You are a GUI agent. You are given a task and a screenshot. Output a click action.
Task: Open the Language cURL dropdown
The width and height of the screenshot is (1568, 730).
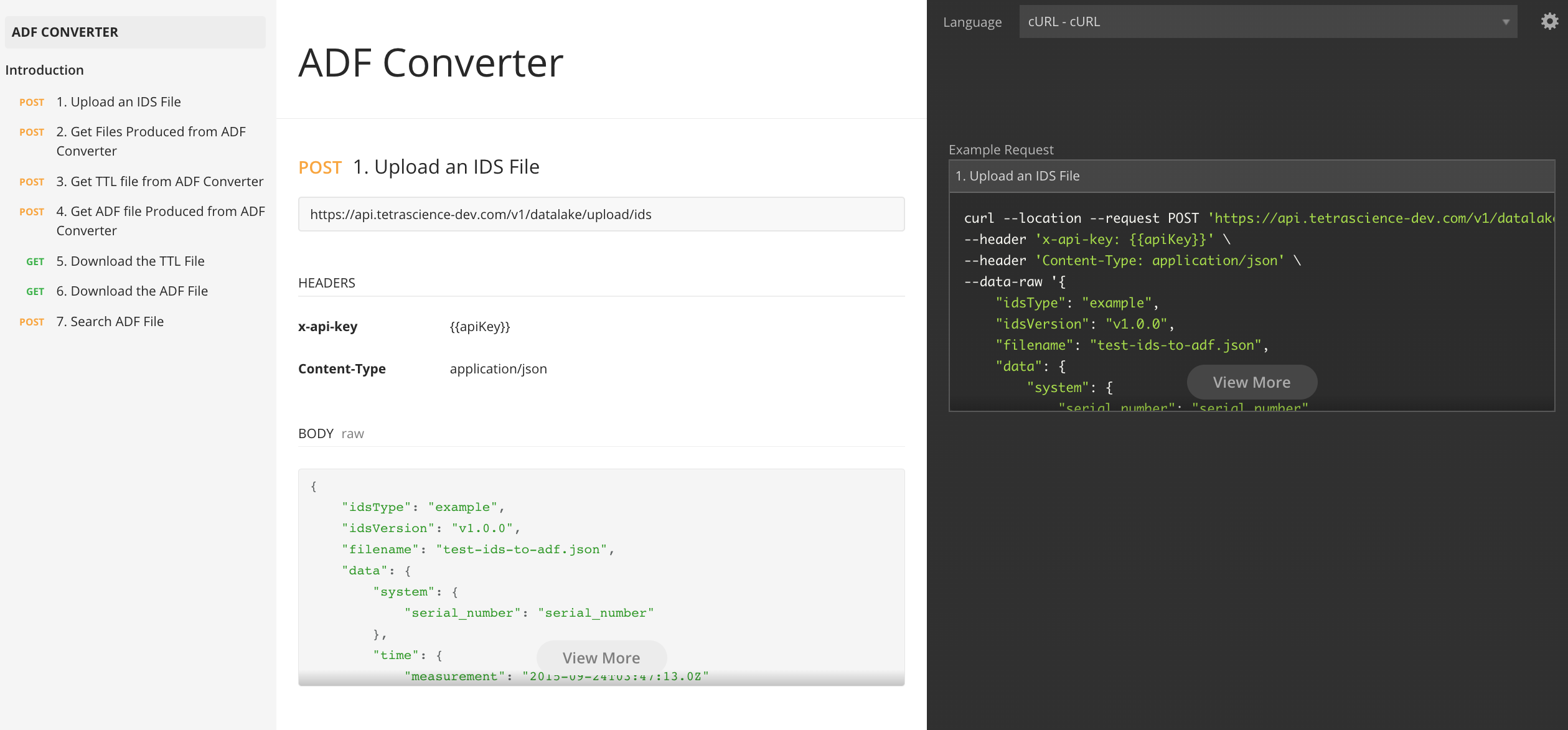tap(1268, 22)
